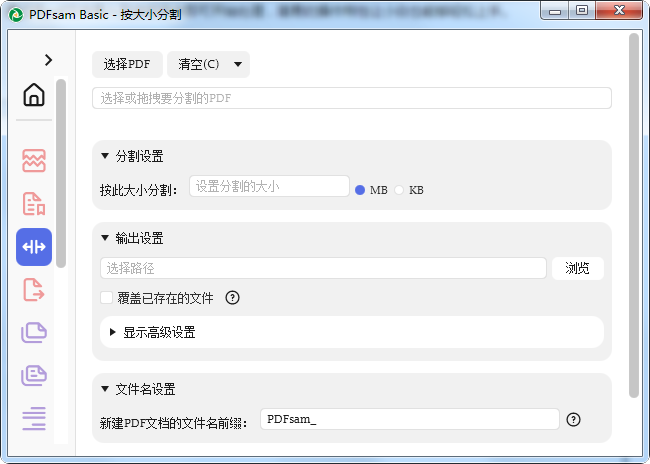Viewport: 650px width, 464px height.
Task: Click the sidebar vertical scrollbar
Action: (x=61, y=173)
